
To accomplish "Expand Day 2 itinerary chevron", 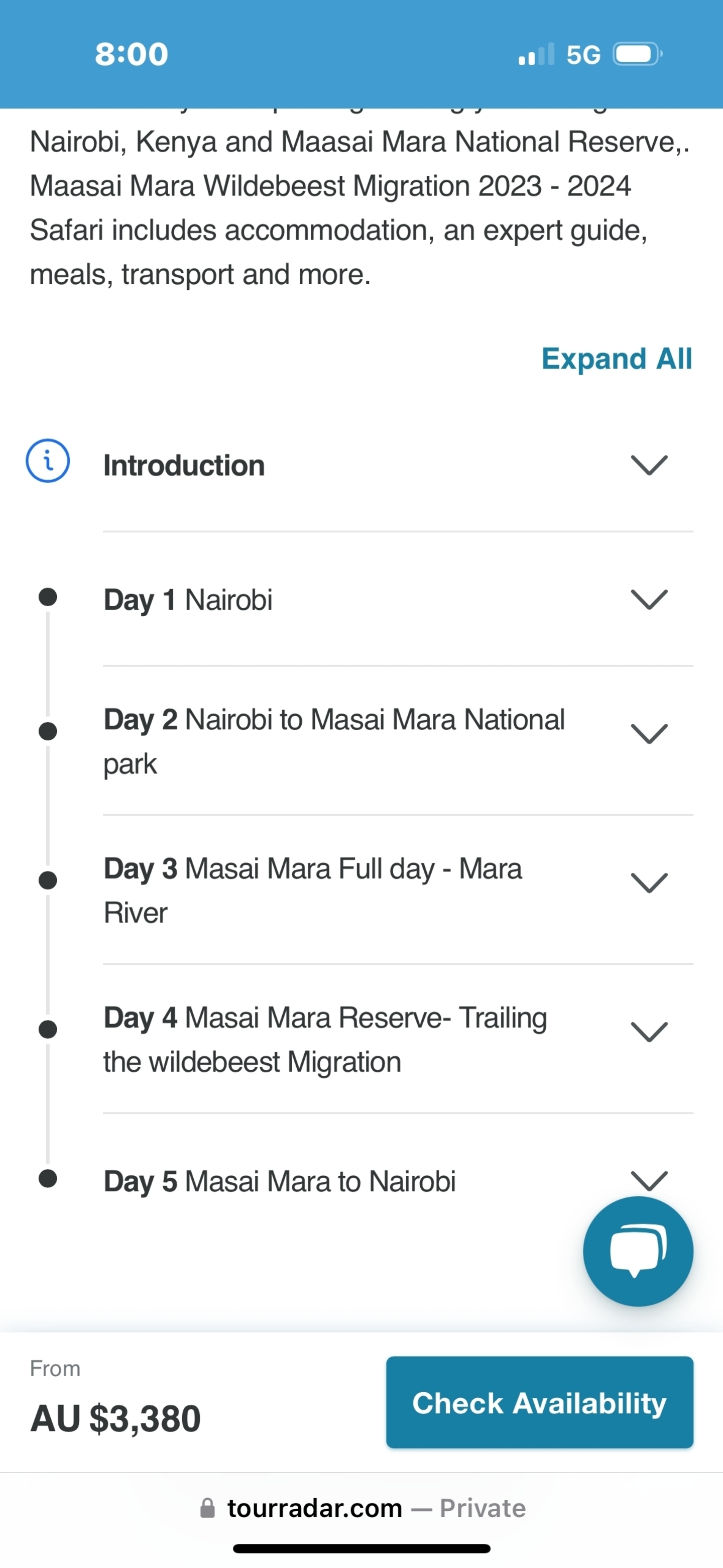I will coord(649,733).
